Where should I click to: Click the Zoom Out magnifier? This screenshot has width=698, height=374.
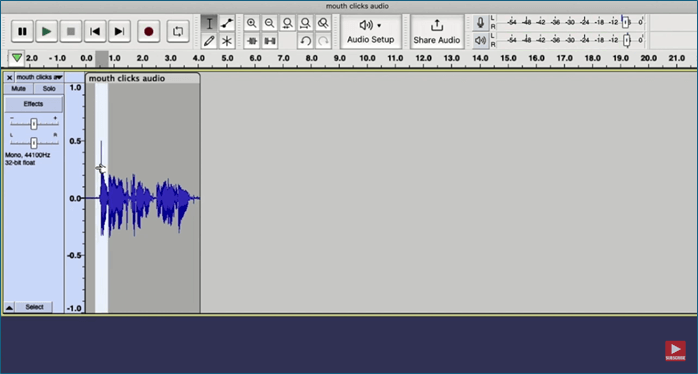pos(270,23)
